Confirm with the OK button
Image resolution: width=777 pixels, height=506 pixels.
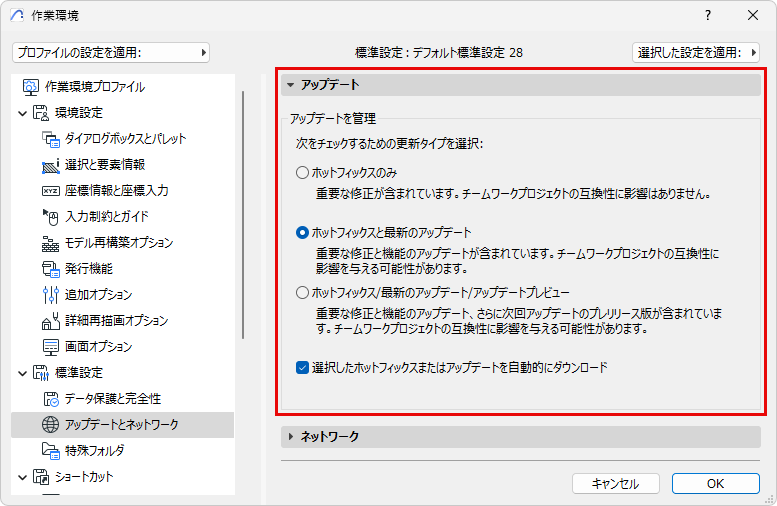tap(716, 484)
